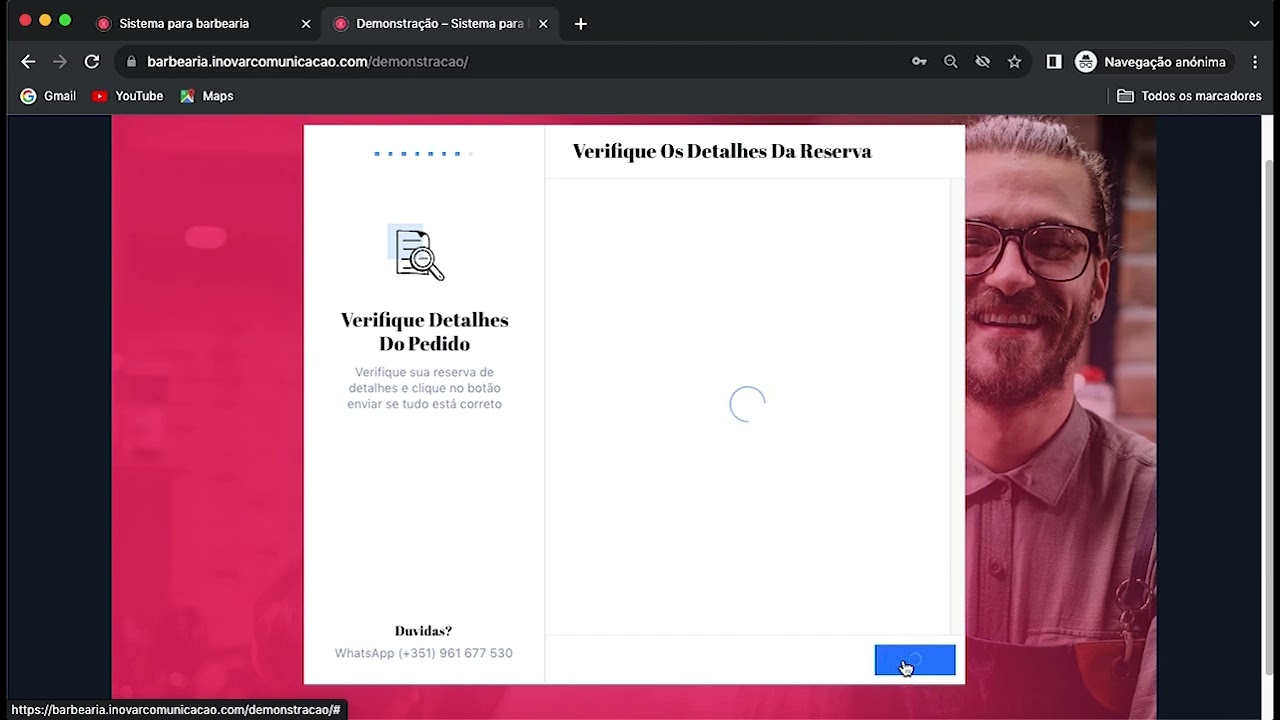Click the zoom magnifier icon in address bar

click(x=951, y=62)
